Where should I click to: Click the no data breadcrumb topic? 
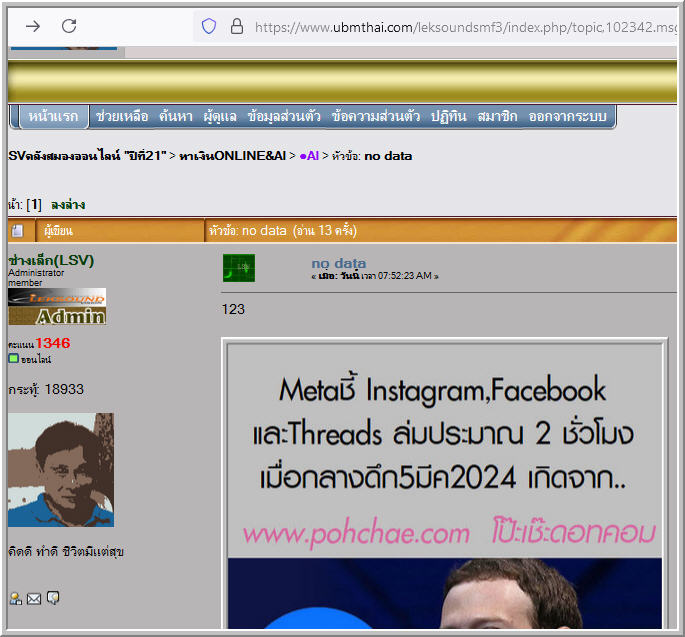pyautogui.click(x=388, y=156)
